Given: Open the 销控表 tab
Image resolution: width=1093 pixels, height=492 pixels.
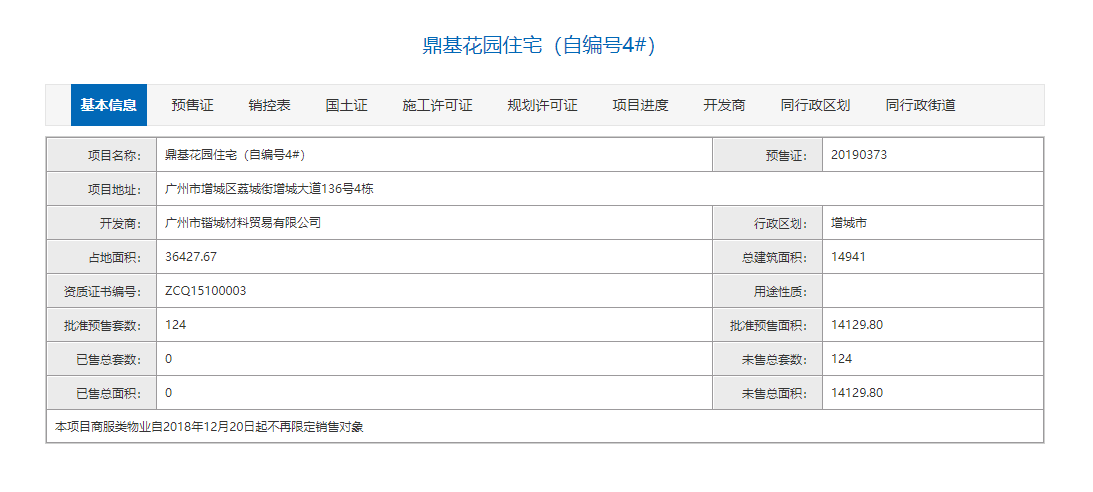Looking at the screenshot, I should 269,105.
